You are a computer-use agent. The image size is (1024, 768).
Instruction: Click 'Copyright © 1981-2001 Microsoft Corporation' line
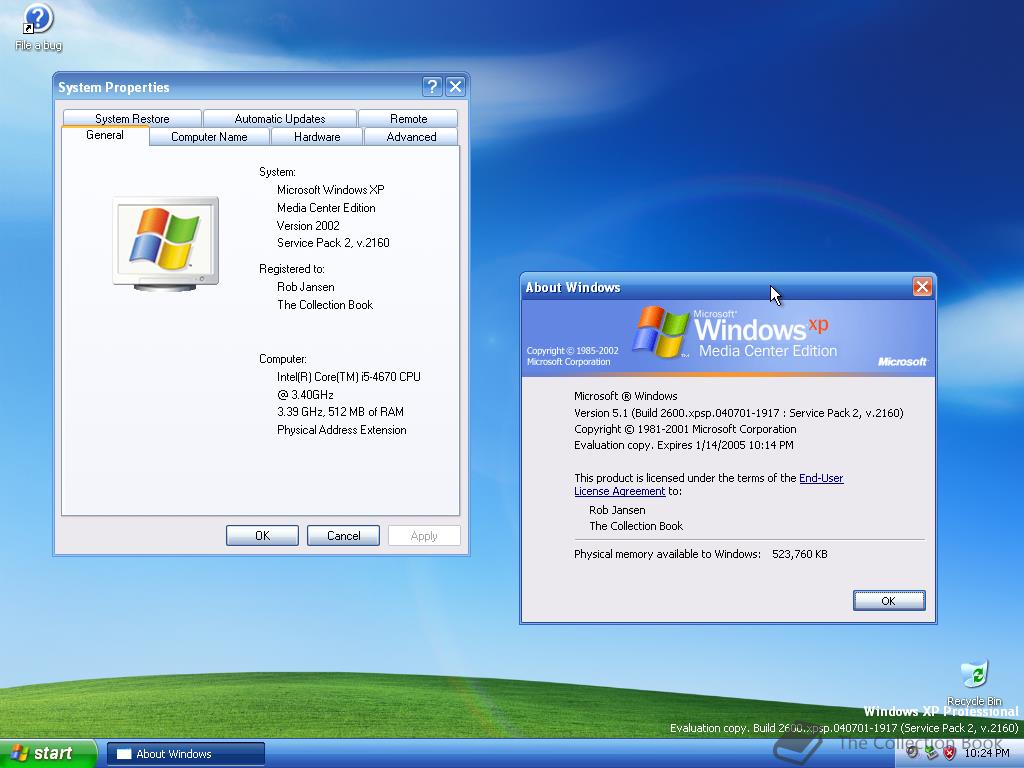(x=685, y=429)
